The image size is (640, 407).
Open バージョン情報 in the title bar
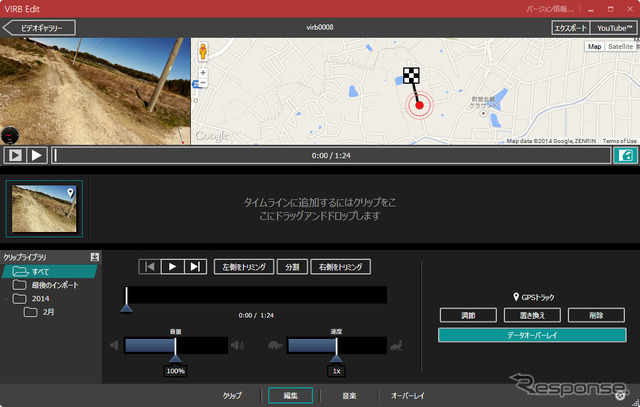(x=550, y=9)
